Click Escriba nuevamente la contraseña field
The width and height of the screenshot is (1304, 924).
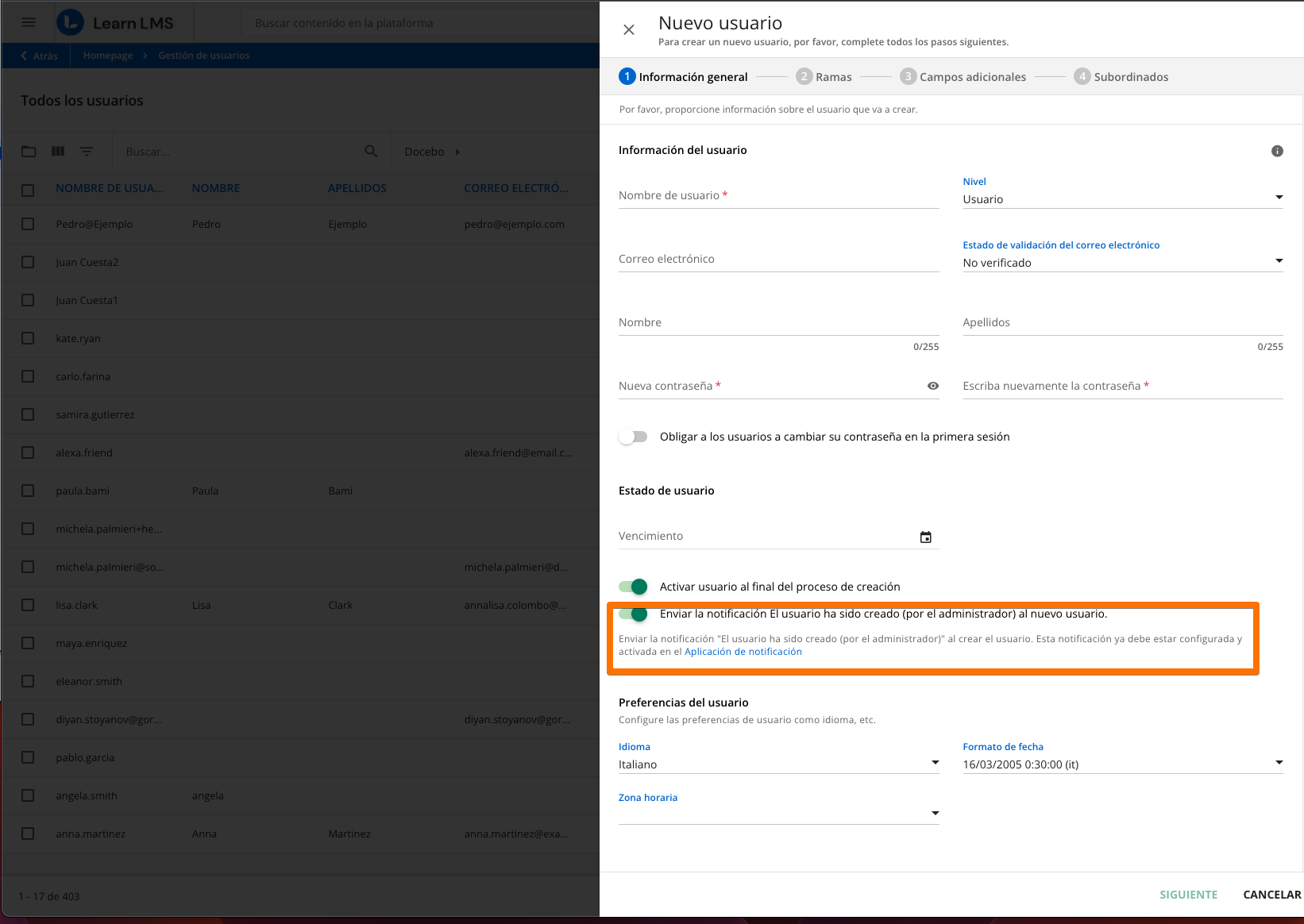tap(1123, 387)
